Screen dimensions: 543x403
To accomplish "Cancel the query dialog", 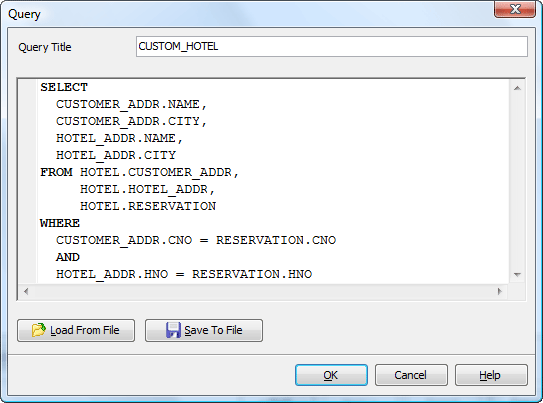I will 411,375.
